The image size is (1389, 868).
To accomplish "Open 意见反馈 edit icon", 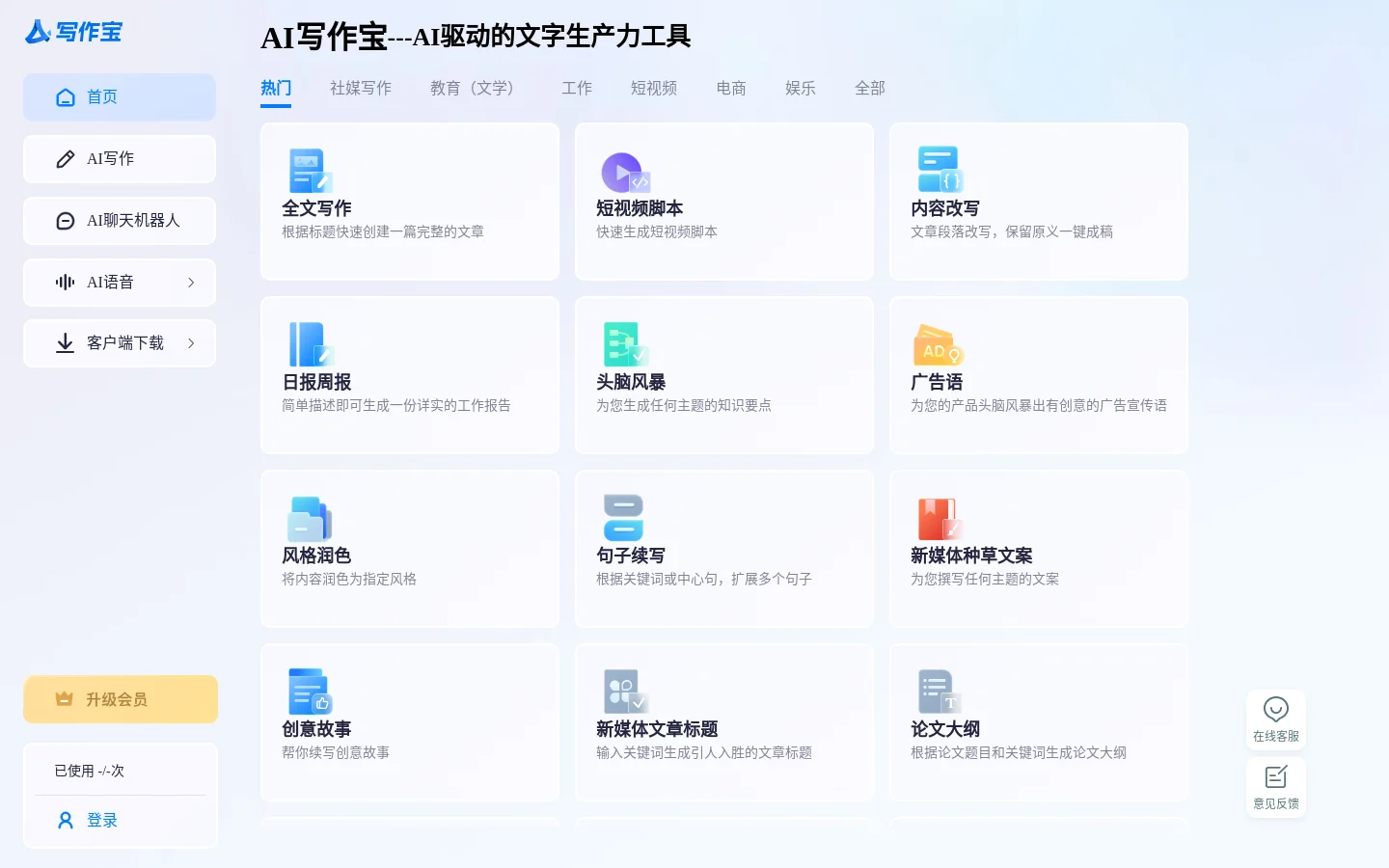I will (1276, 777).
